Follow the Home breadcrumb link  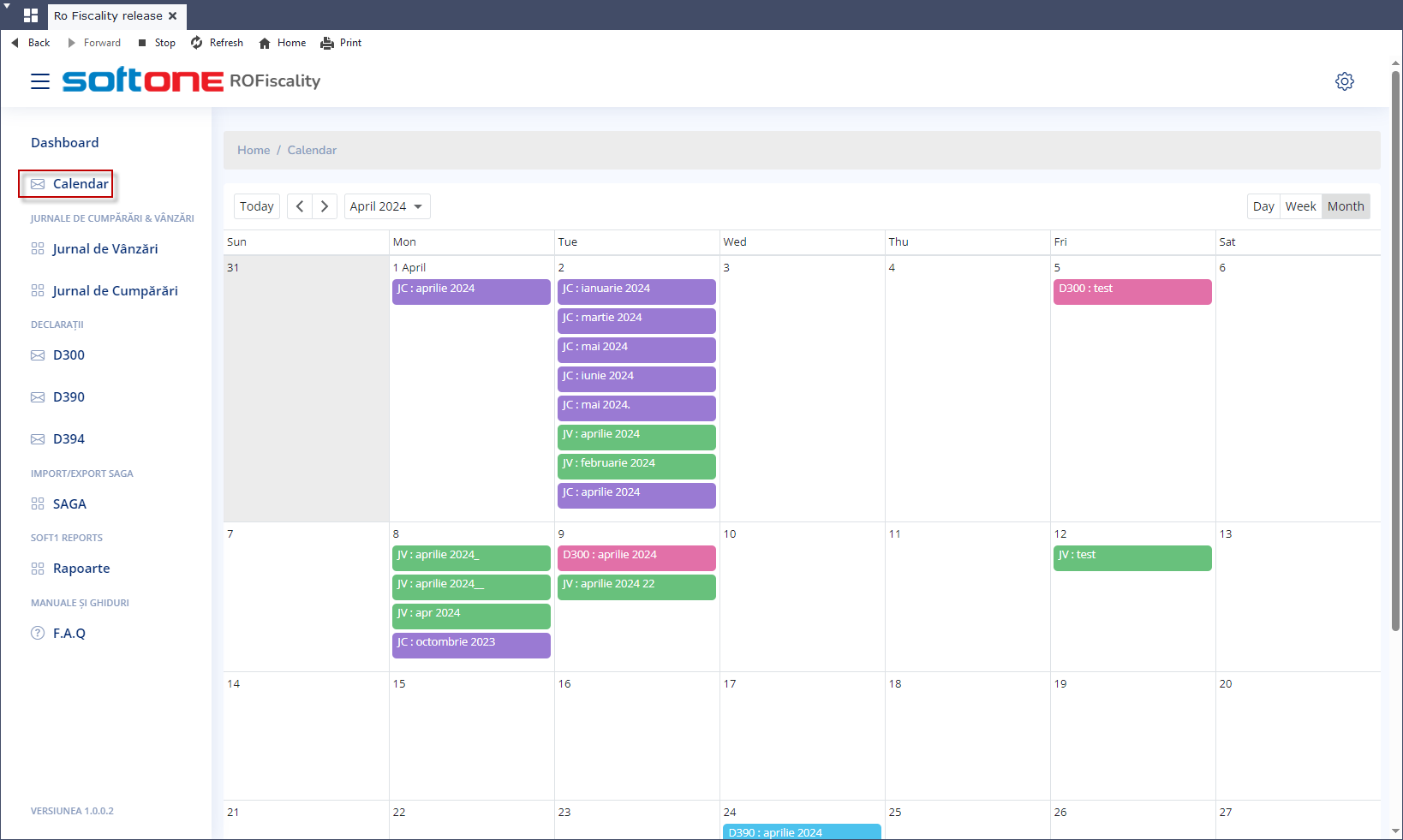254,150
